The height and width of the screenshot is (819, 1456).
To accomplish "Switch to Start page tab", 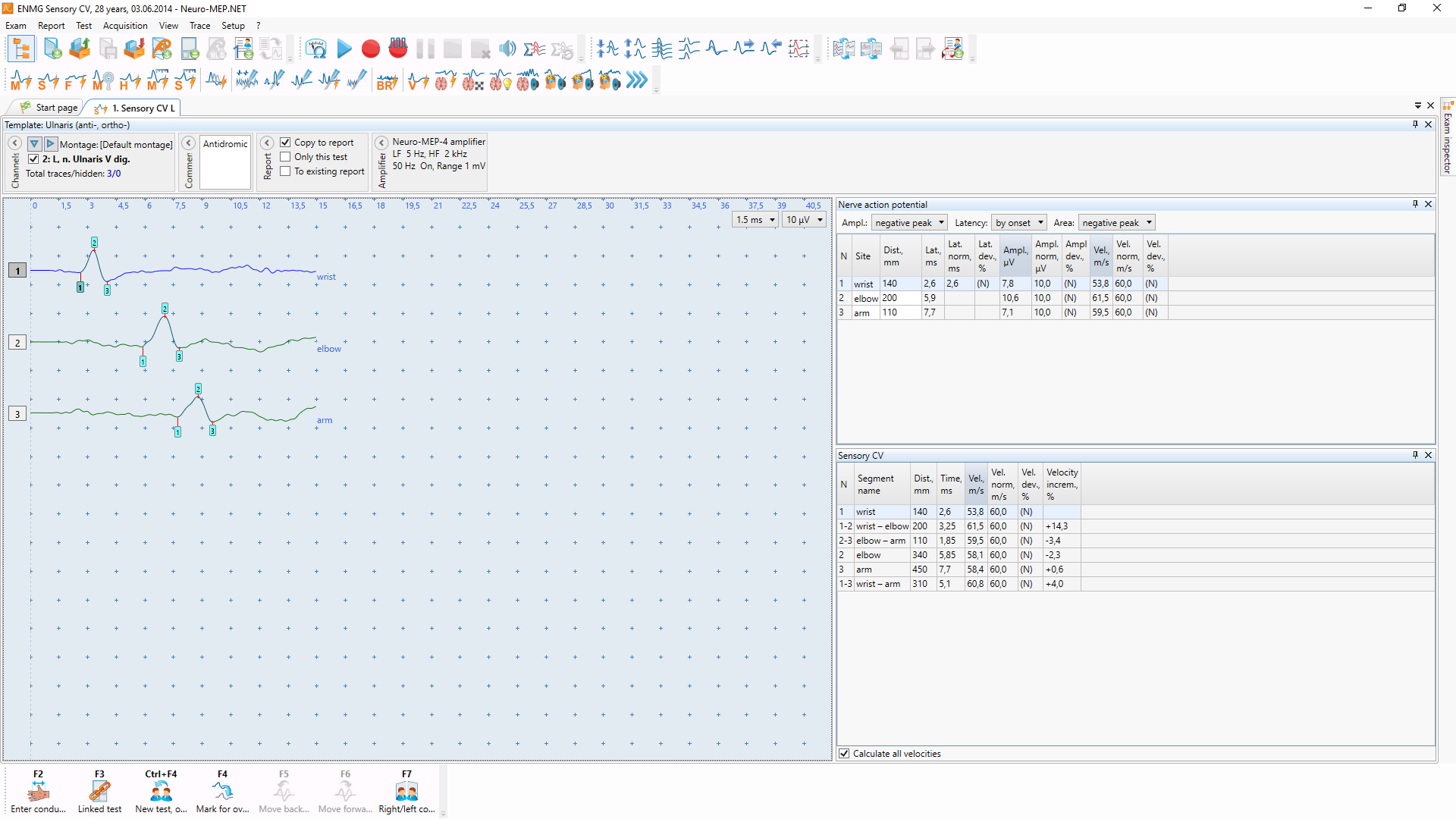I will pyautogui.click(x=50, y=108).
